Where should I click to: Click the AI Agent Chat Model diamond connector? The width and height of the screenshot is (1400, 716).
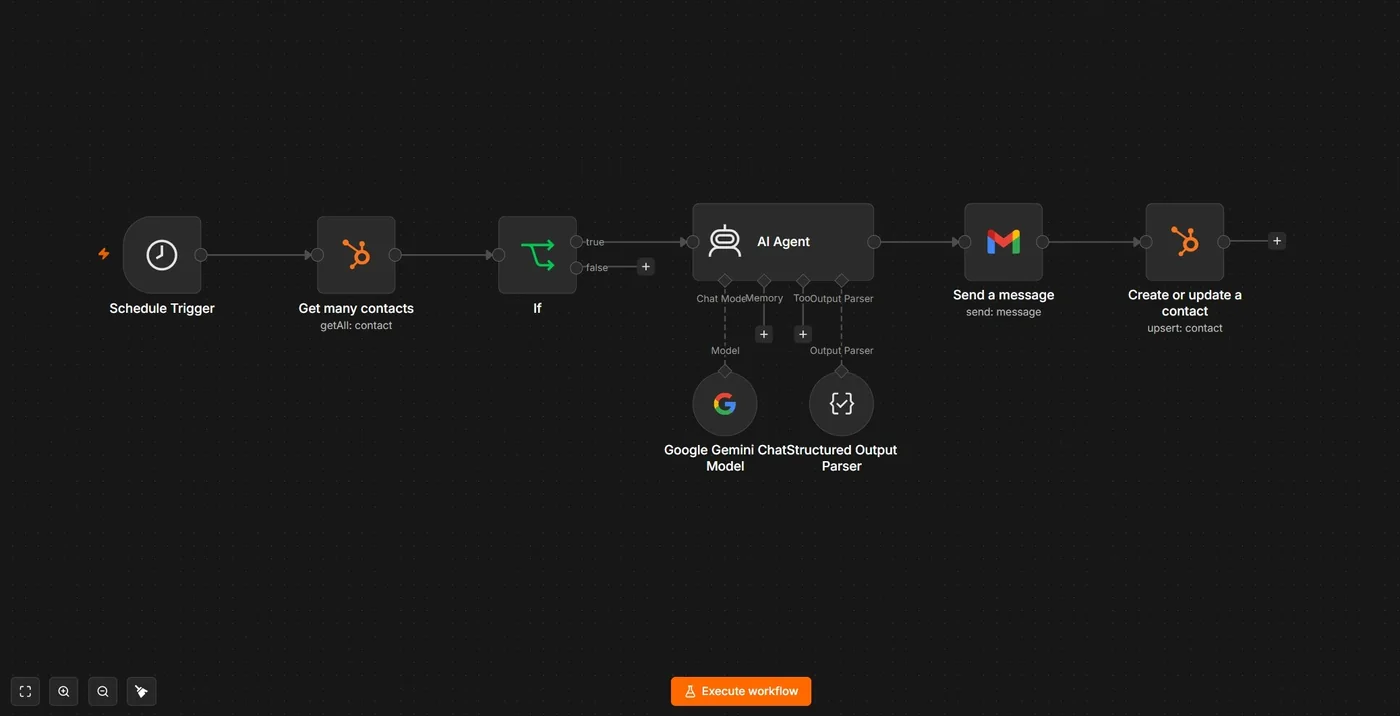[x=725, y=281]
